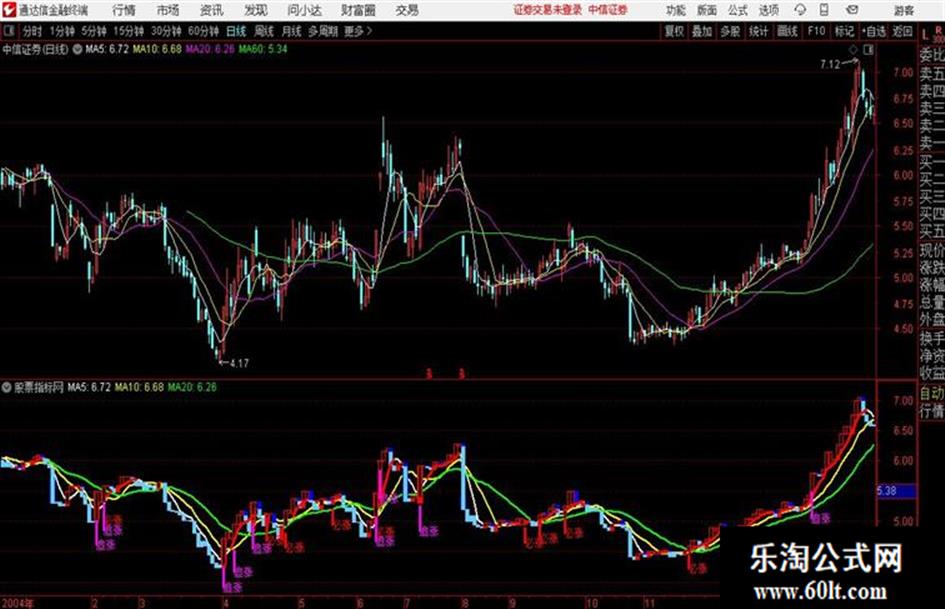Click the mobile phone icon

pos(824,10)
